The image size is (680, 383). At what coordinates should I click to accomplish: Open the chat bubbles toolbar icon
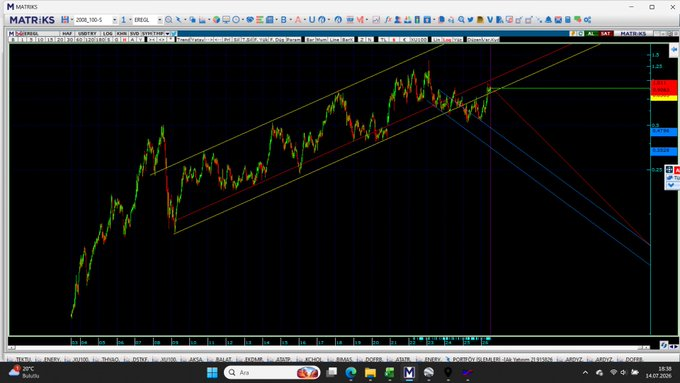(x=578, y=20)
